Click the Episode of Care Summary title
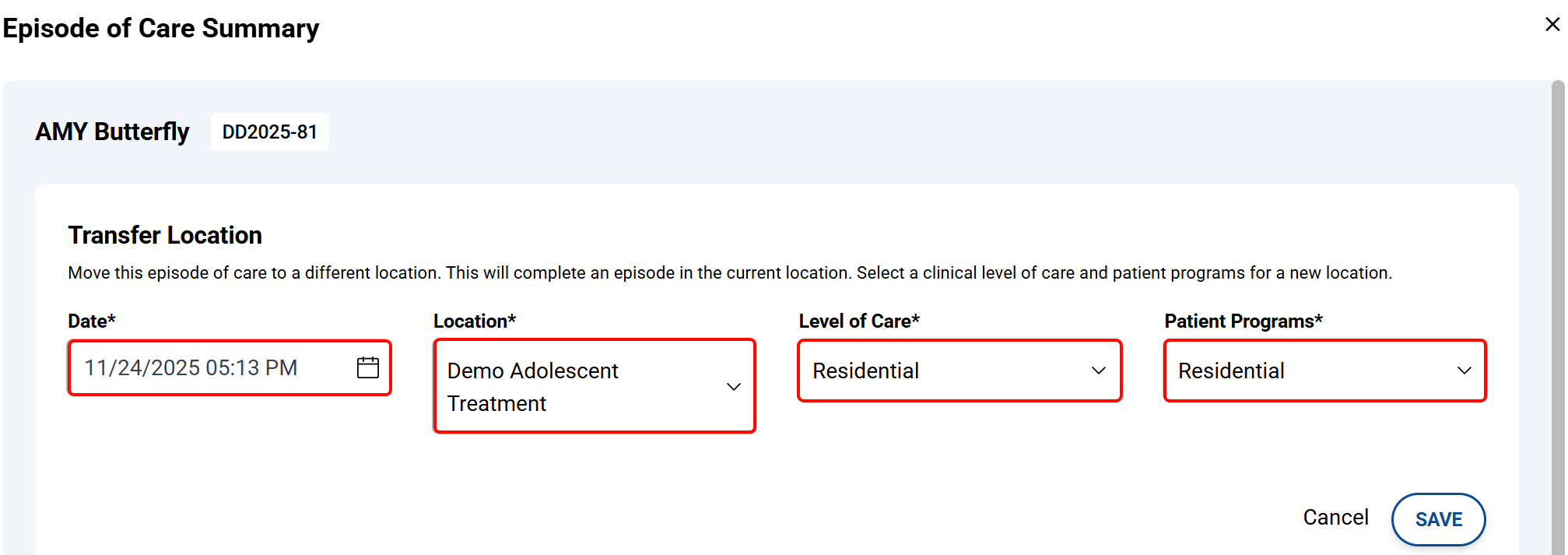 (161, 29)
